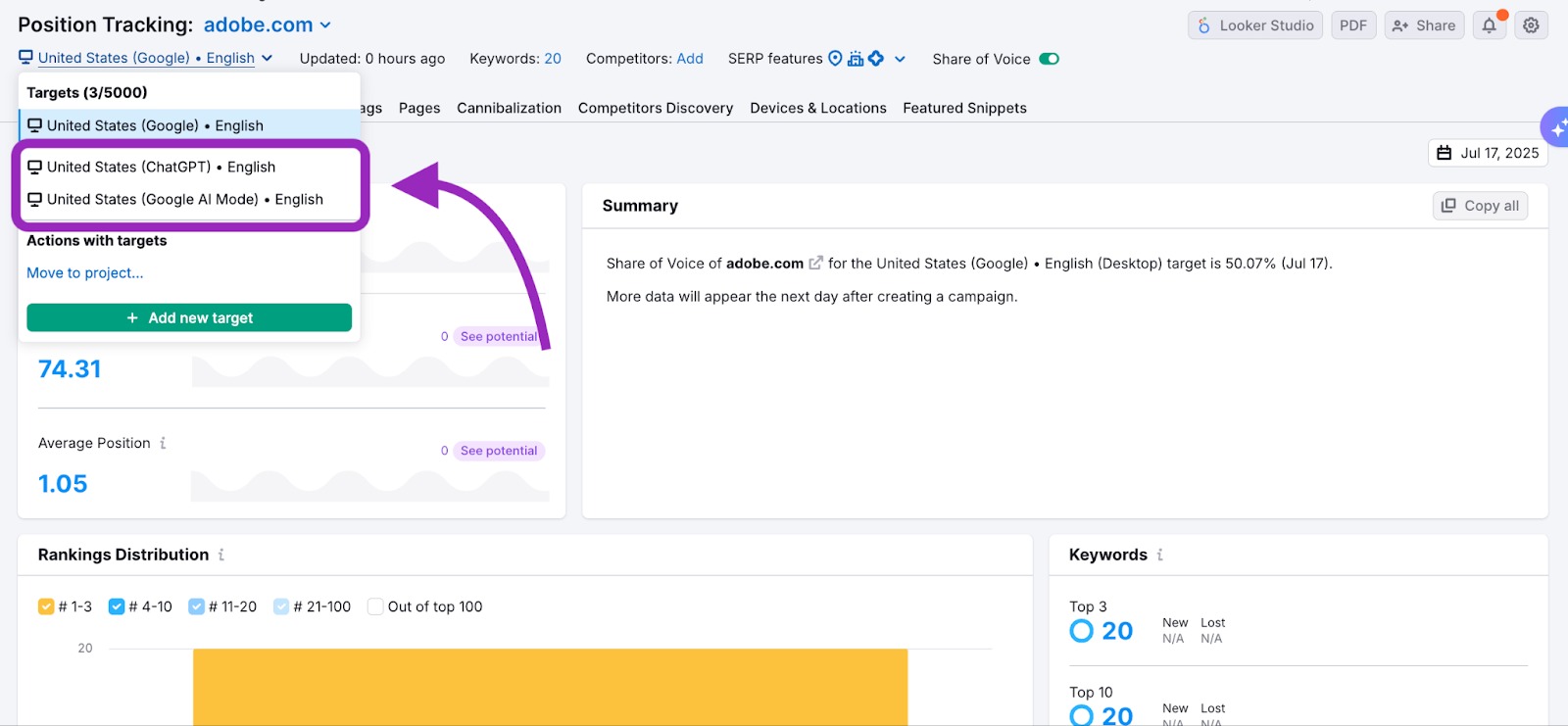Click the AI sparkle assistant icon
Screen dimensions: 1568x726
point(1556,128)
